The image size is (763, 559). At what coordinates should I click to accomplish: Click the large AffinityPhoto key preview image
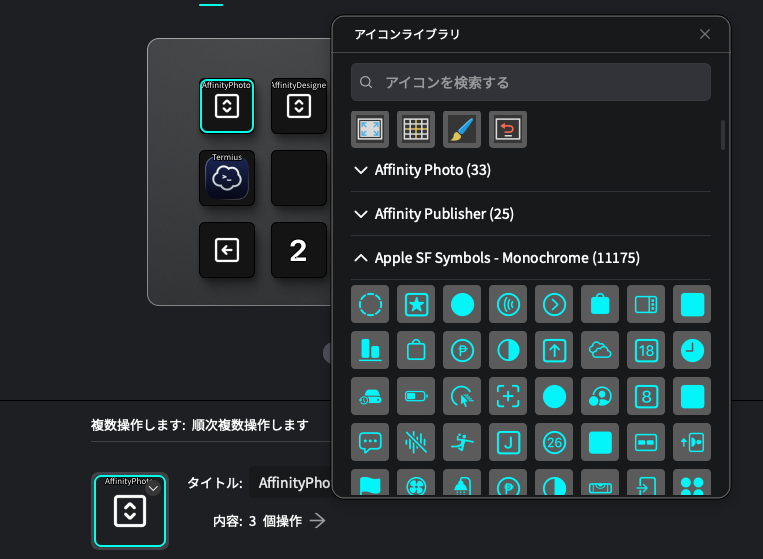click(130, 511)
